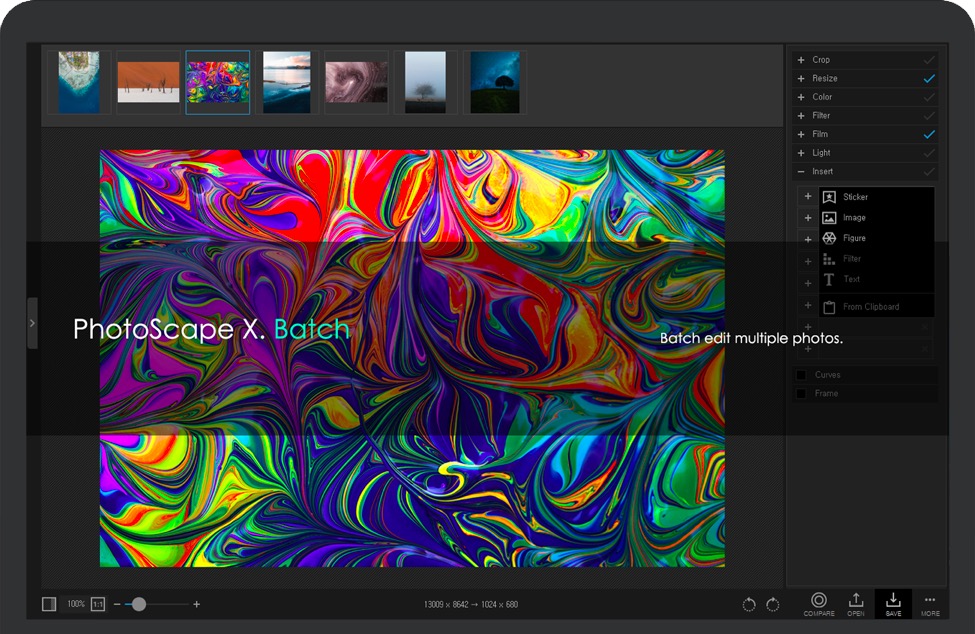Screen dimensions: 975x634
Task: Click the 1:1 actual size icon
Action: coord(98,604)
